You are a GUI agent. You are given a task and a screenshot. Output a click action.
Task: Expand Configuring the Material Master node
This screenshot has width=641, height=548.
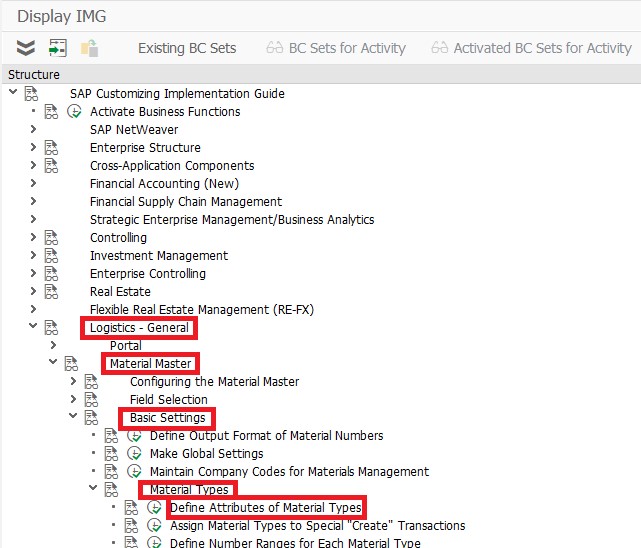[73, 381]
